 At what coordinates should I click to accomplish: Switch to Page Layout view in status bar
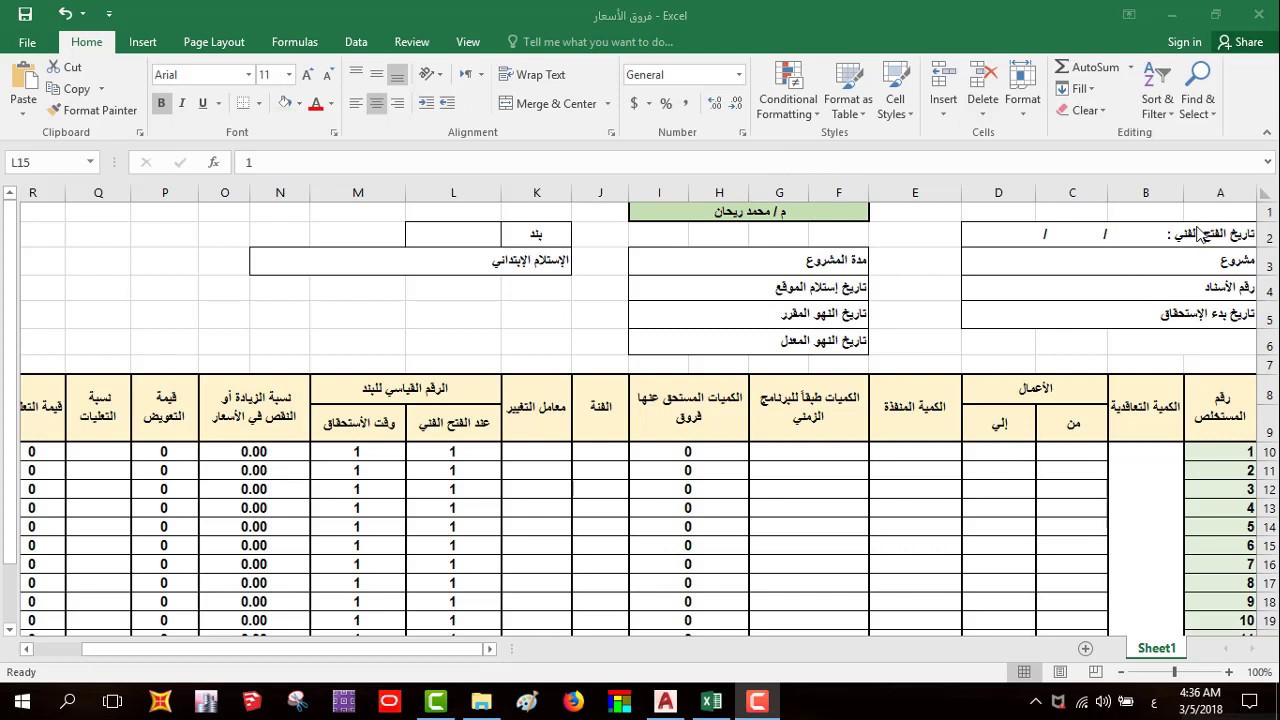pyautogui.click(x=1060, y=672)
